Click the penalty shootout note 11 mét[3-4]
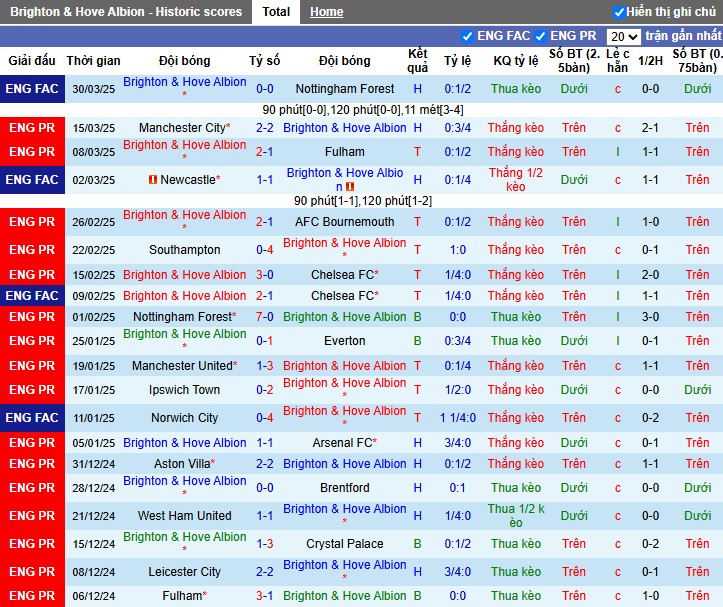Viewport: 723px width, 607px height. coord(434,110)
